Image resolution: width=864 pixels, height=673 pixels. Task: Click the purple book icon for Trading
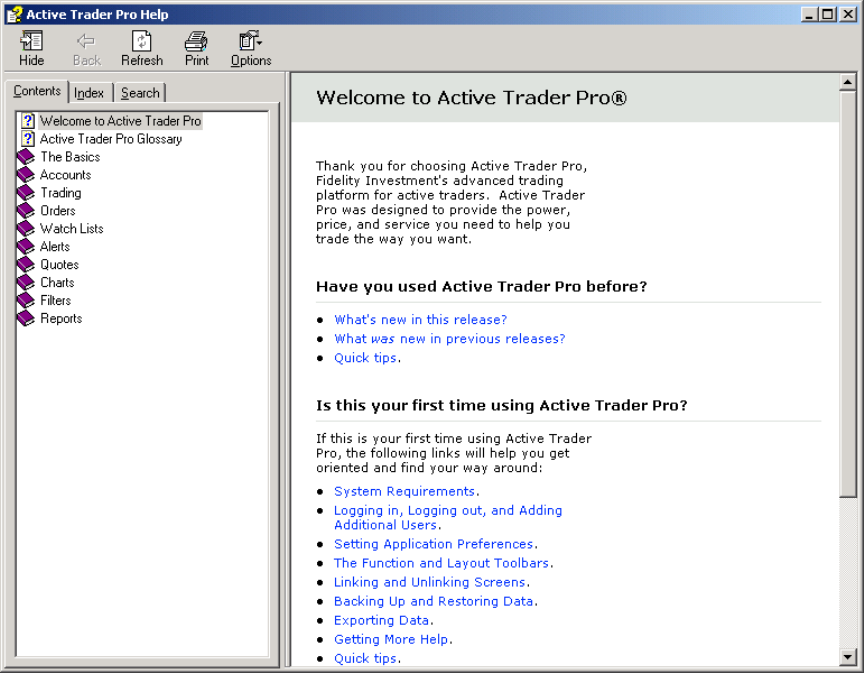(x=26, y=193)
